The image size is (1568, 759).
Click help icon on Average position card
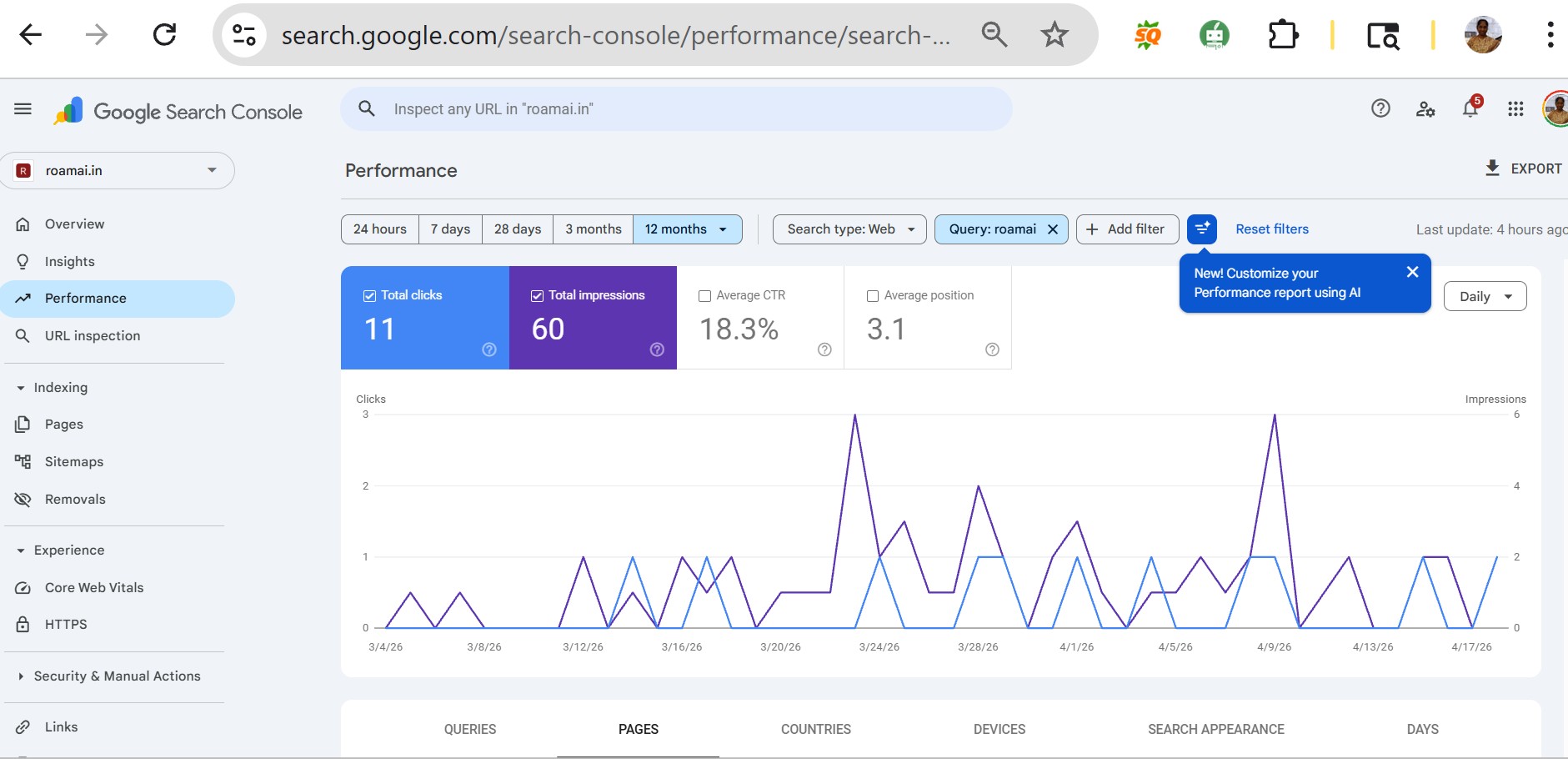(992, 349)
